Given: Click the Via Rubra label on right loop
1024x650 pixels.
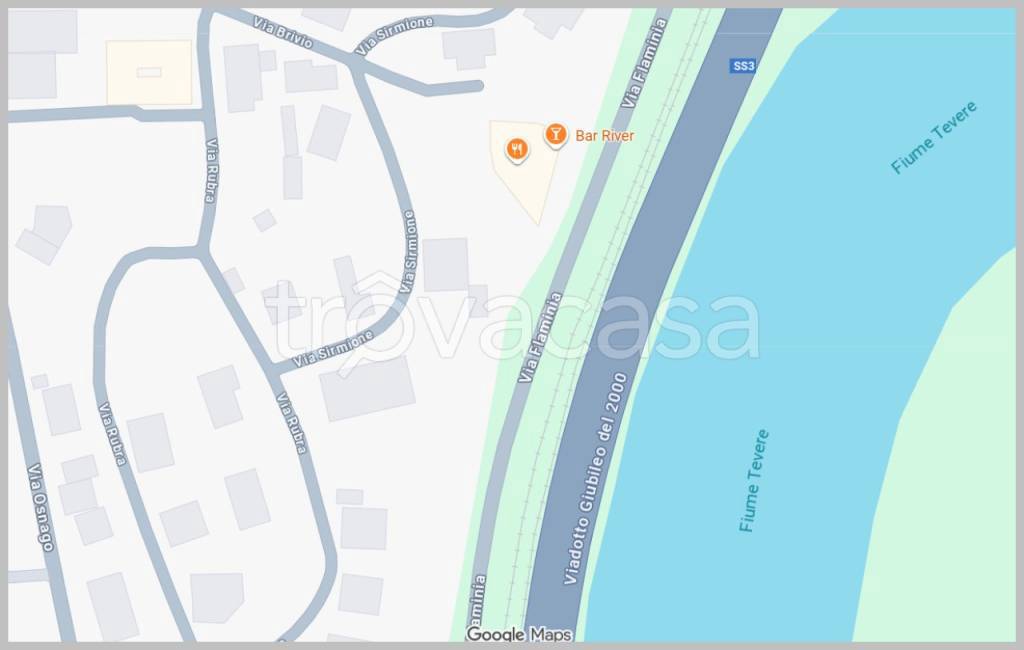Looking at the screenshot, I should (x=291, y=423).
